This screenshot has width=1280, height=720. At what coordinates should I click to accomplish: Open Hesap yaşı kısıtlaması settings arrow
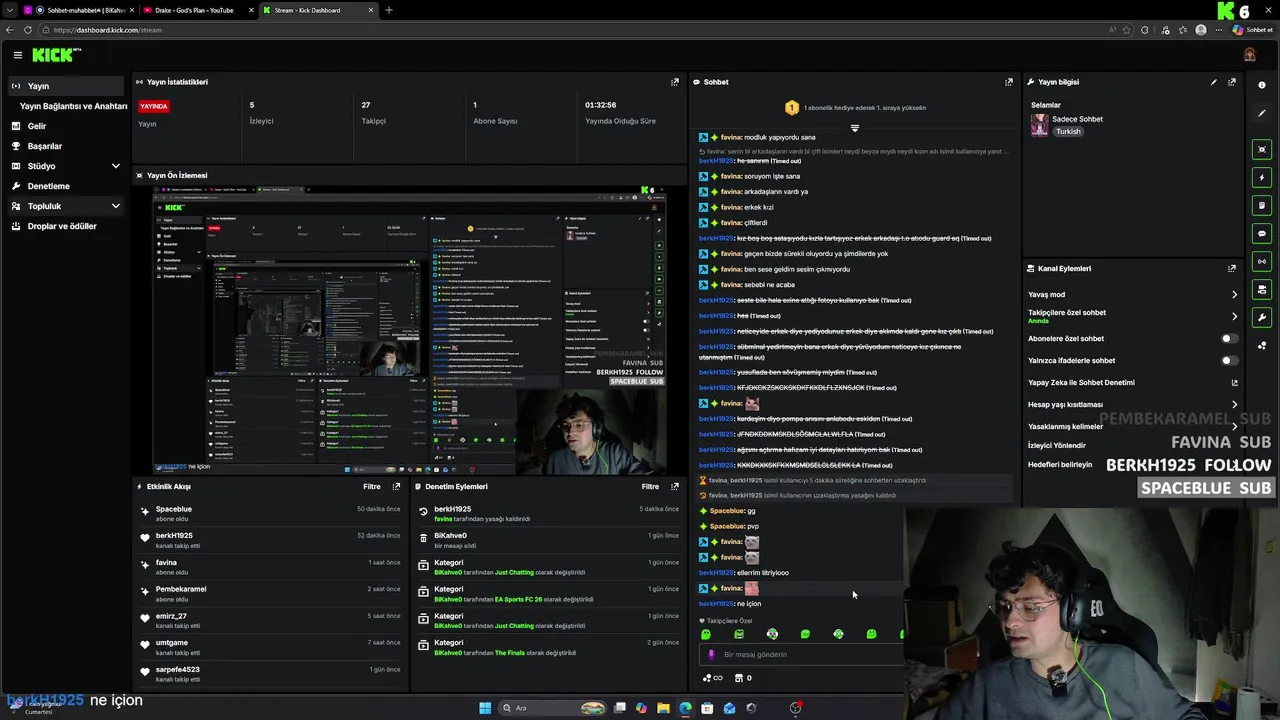[1235, 404]
